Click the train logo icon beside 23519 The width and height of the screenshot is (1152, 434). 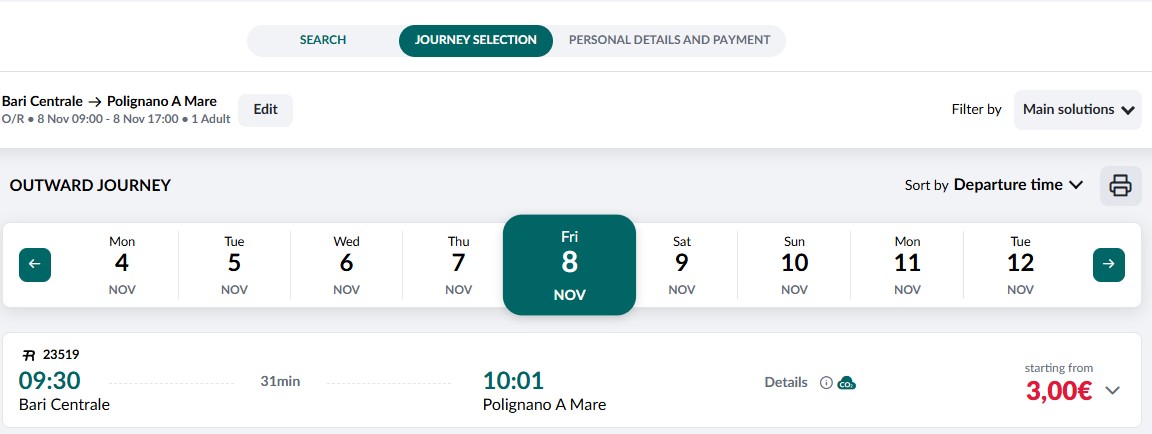click(x=29, y=355)
